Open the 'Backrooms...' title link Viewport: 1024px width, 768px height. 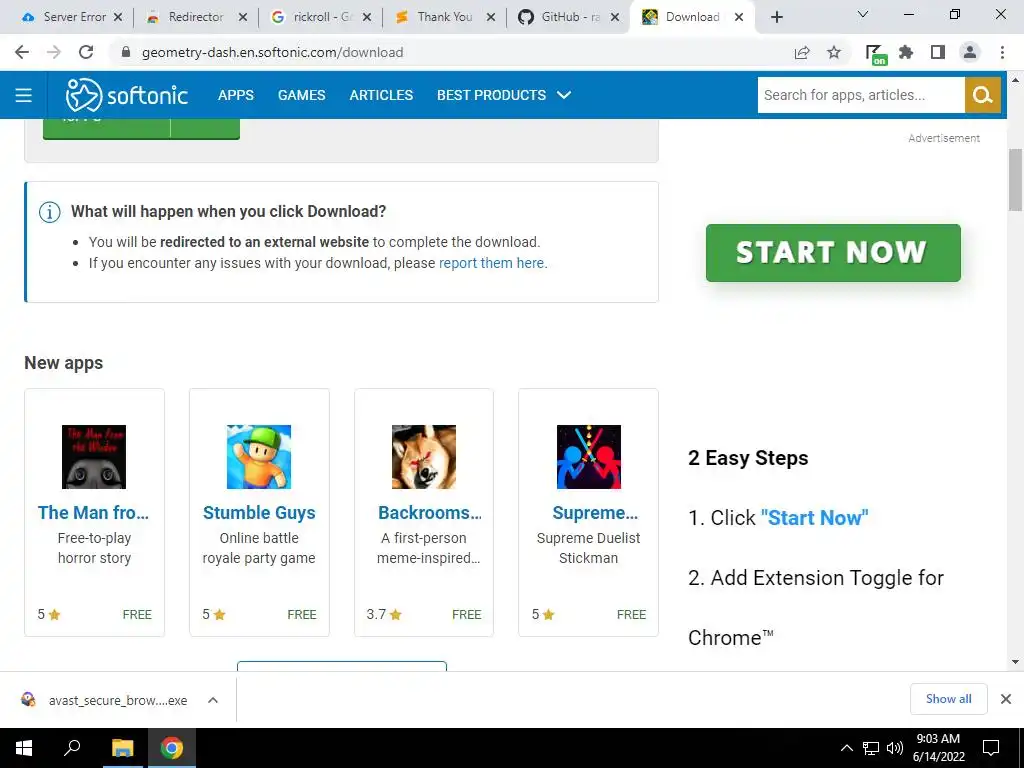click(430, 513)
